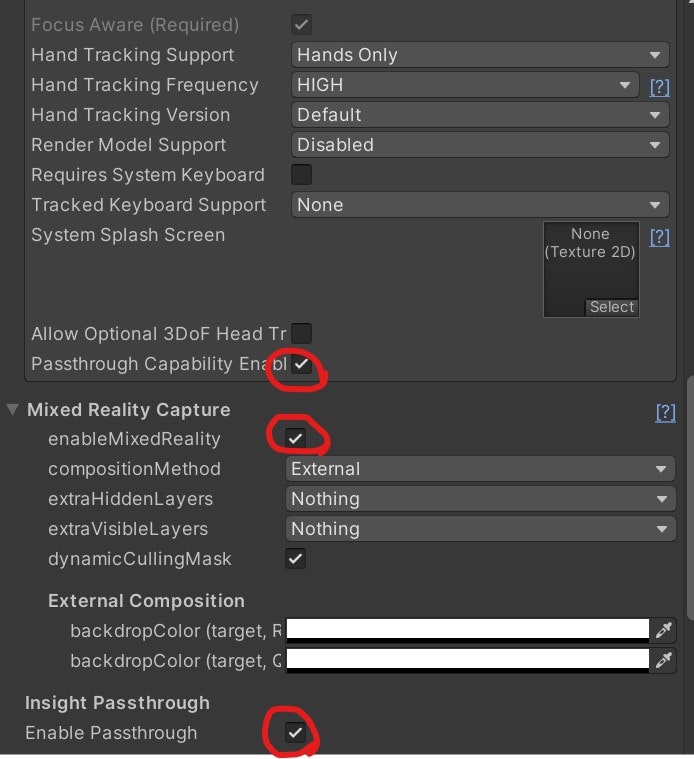Toggle Enable Passthrough checkbox
The image size is (694, 759).
295,732
